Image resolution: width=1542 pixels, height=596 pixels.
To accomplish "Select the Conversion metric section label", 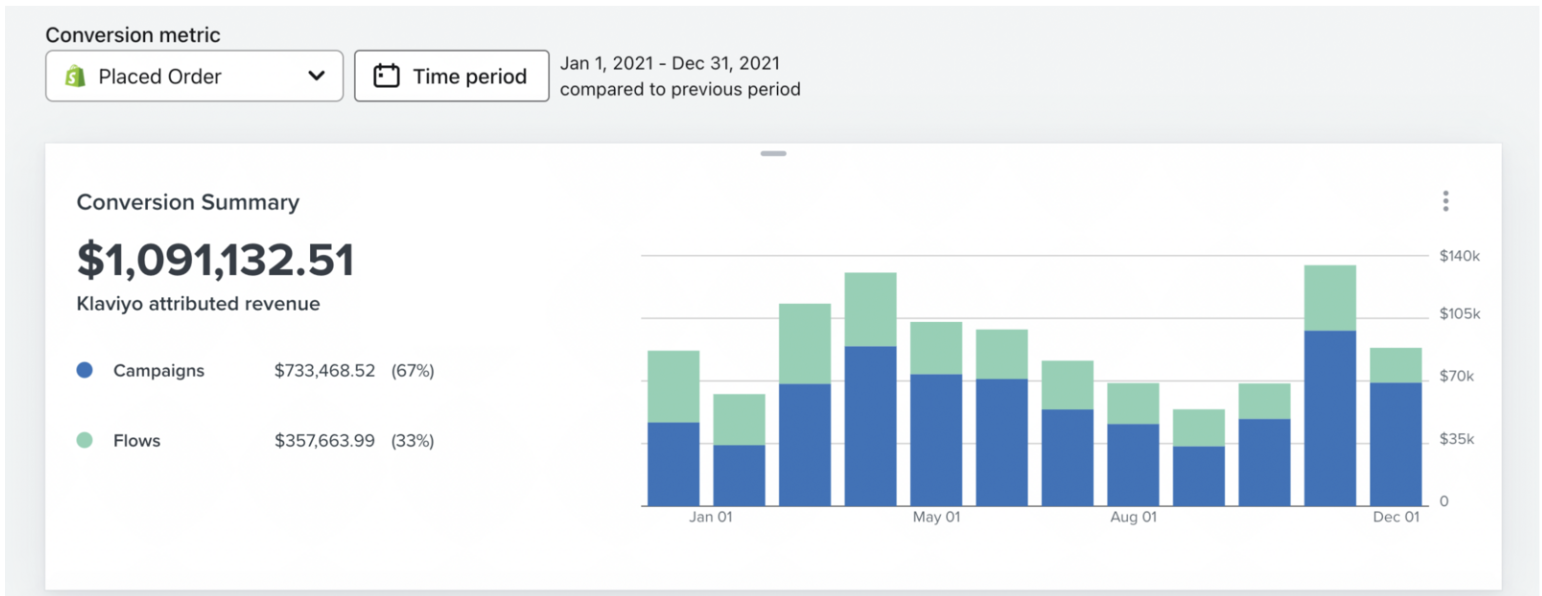I will pos(132,34).
